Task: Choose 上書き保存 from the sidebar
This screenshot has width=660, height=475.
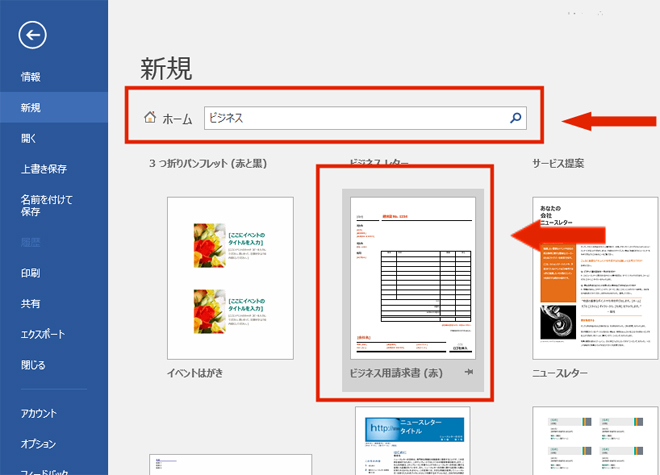Action: [43, 169]
